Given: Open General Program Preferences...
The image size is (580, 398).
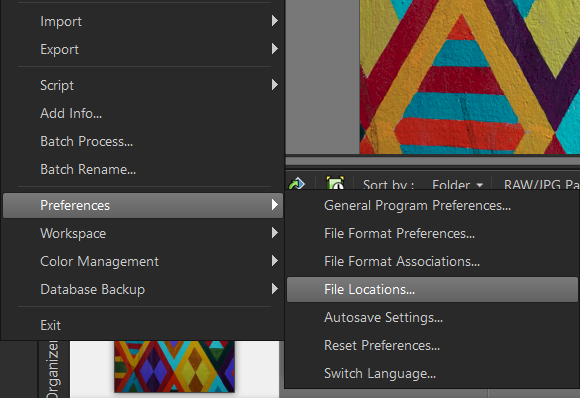Looking at the screenshot, I should (432, 205).
